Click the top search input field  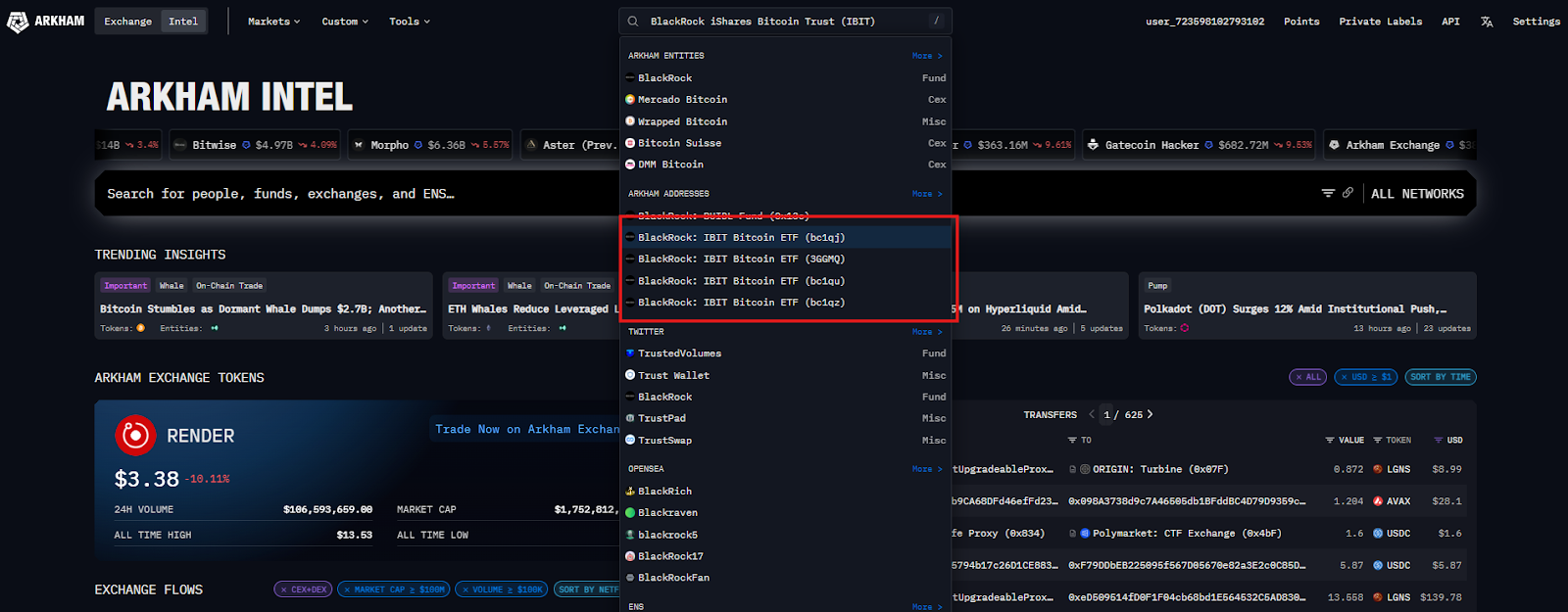[784, 21]
